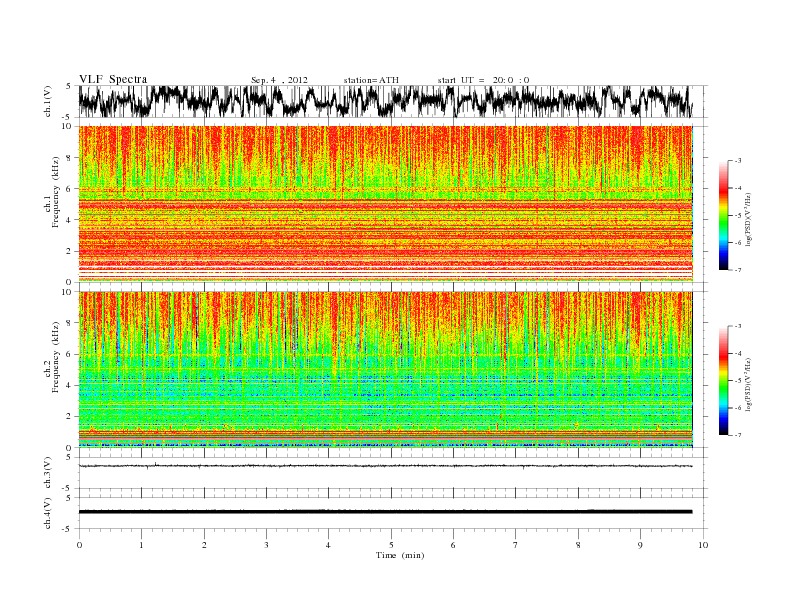
Task: Click the "Time (min)" axis title
Action: pyautogui.click(x=400, y=555)
